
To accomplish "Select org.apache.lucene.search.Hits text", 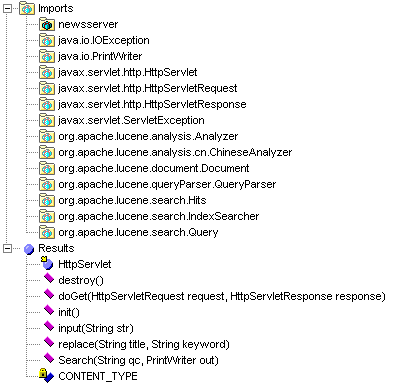I will tap(132, 200).
